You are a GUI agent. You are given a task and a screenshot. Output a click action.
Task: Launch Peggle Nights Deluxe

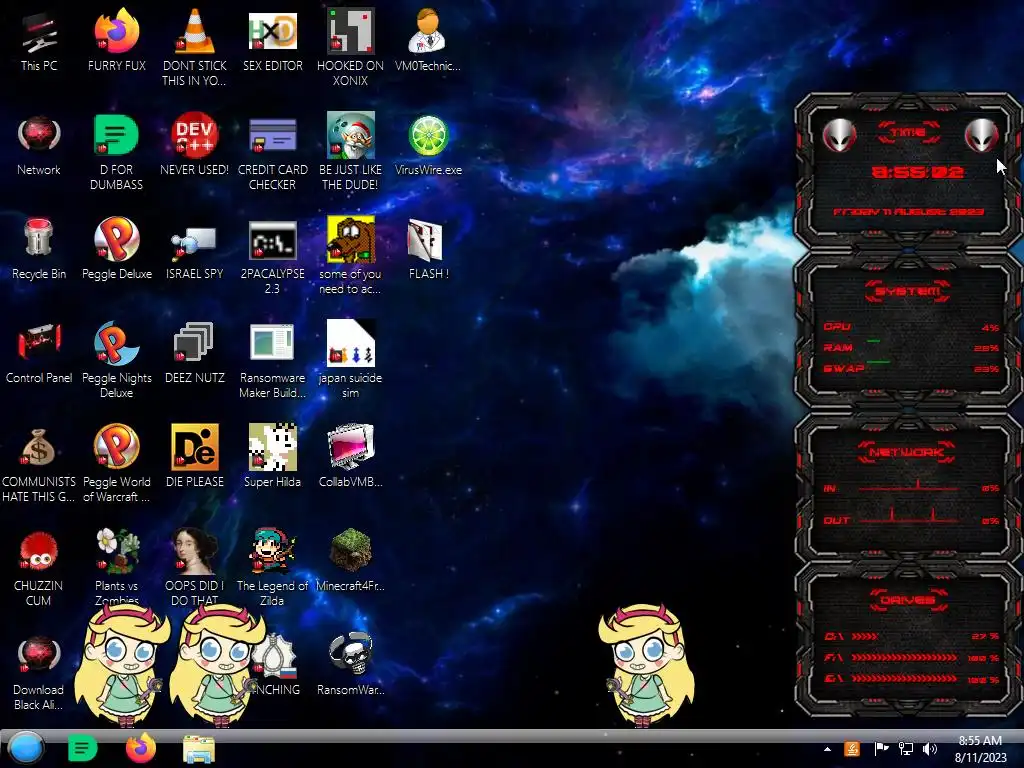(117, 359)
